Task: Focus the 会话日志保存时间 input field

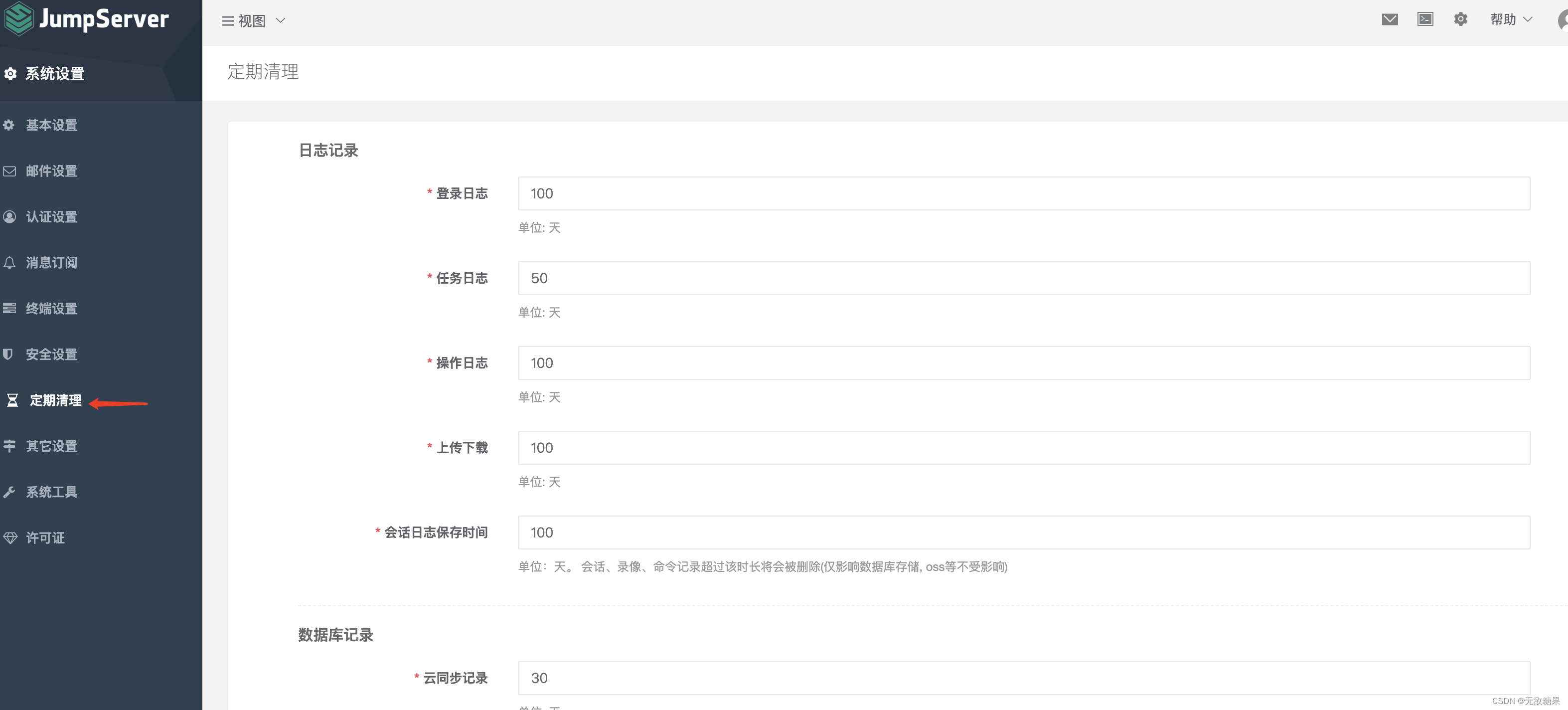Action: pos(1024,532)
